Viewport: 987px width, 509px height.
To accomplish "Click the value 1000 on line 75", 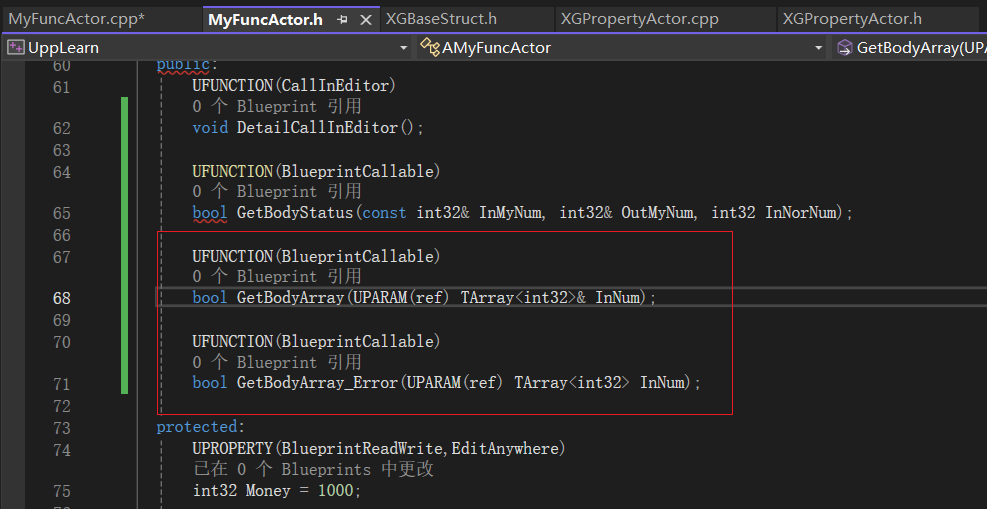I will click(336, 491).
